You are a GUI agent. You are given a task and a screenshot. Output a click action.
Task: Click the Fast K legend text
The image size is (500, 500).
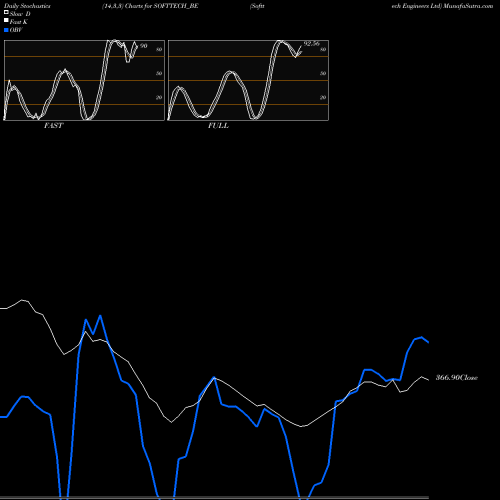[19, 22]
